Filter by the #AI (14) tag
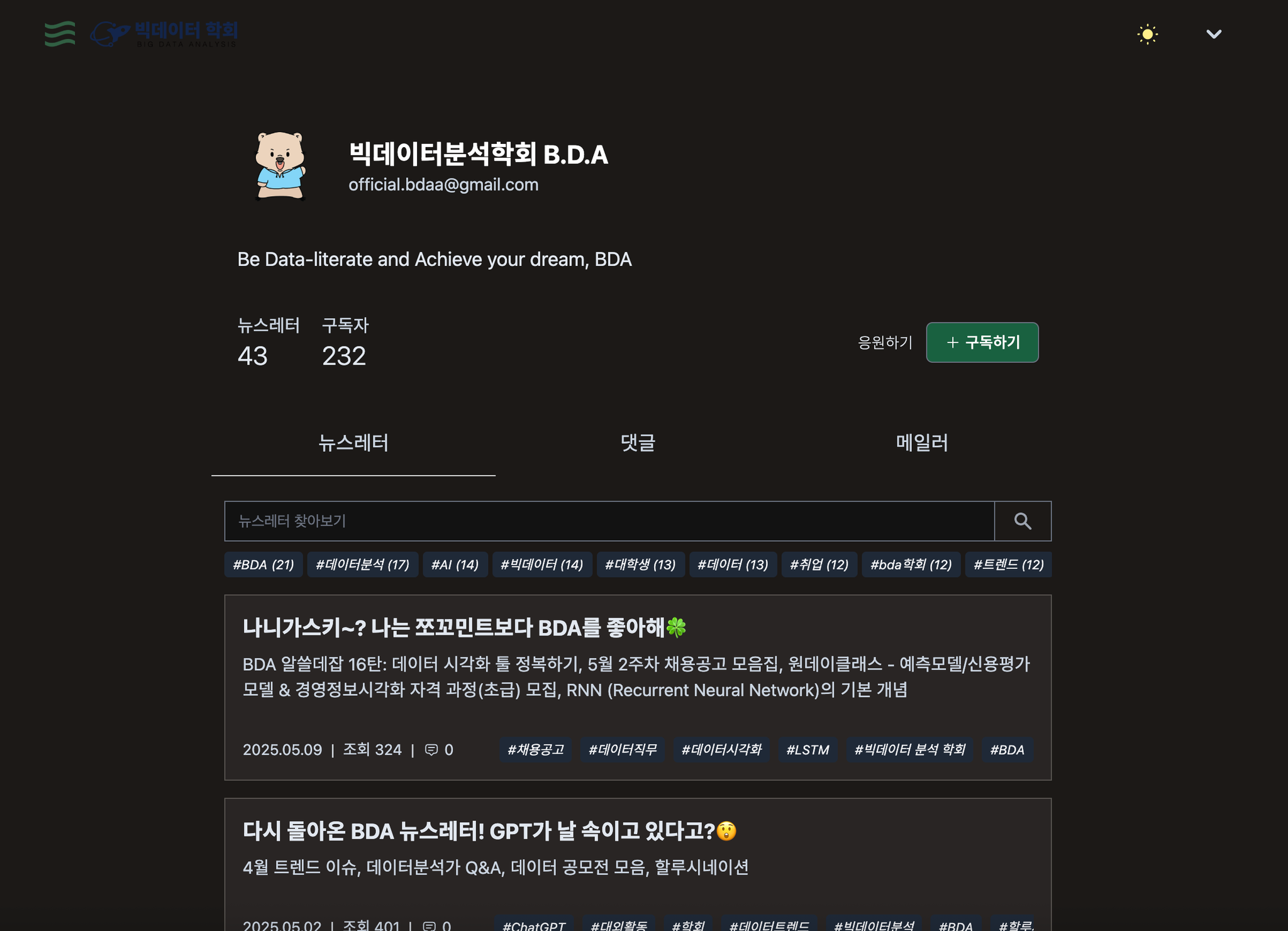Image resolution: width=1288 pixels, height=931 pixels. 455,565
